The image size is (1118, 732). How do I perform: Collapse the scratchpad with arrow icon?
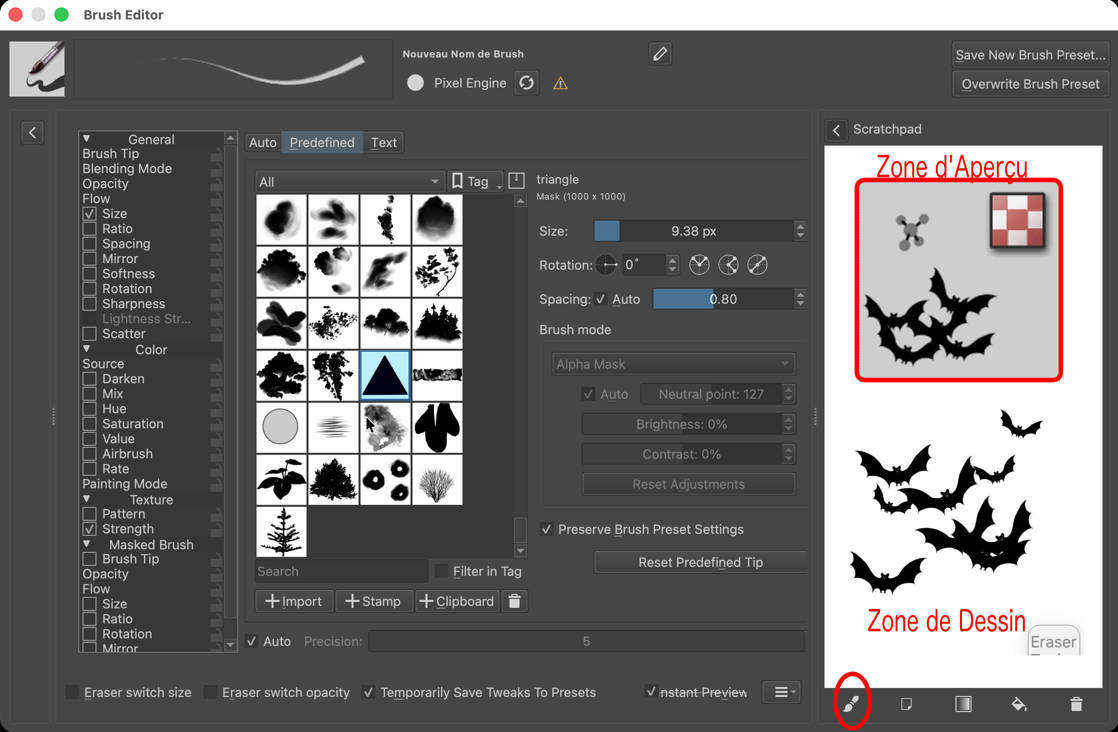[836, 130]
